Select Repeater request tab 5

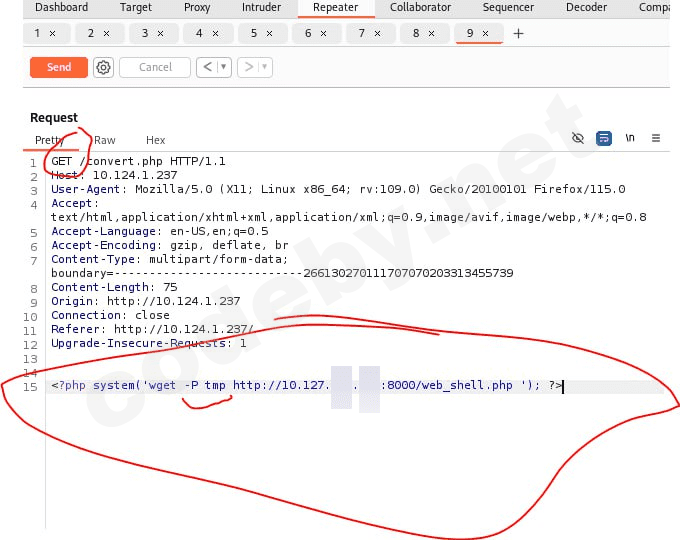(254, 33)
